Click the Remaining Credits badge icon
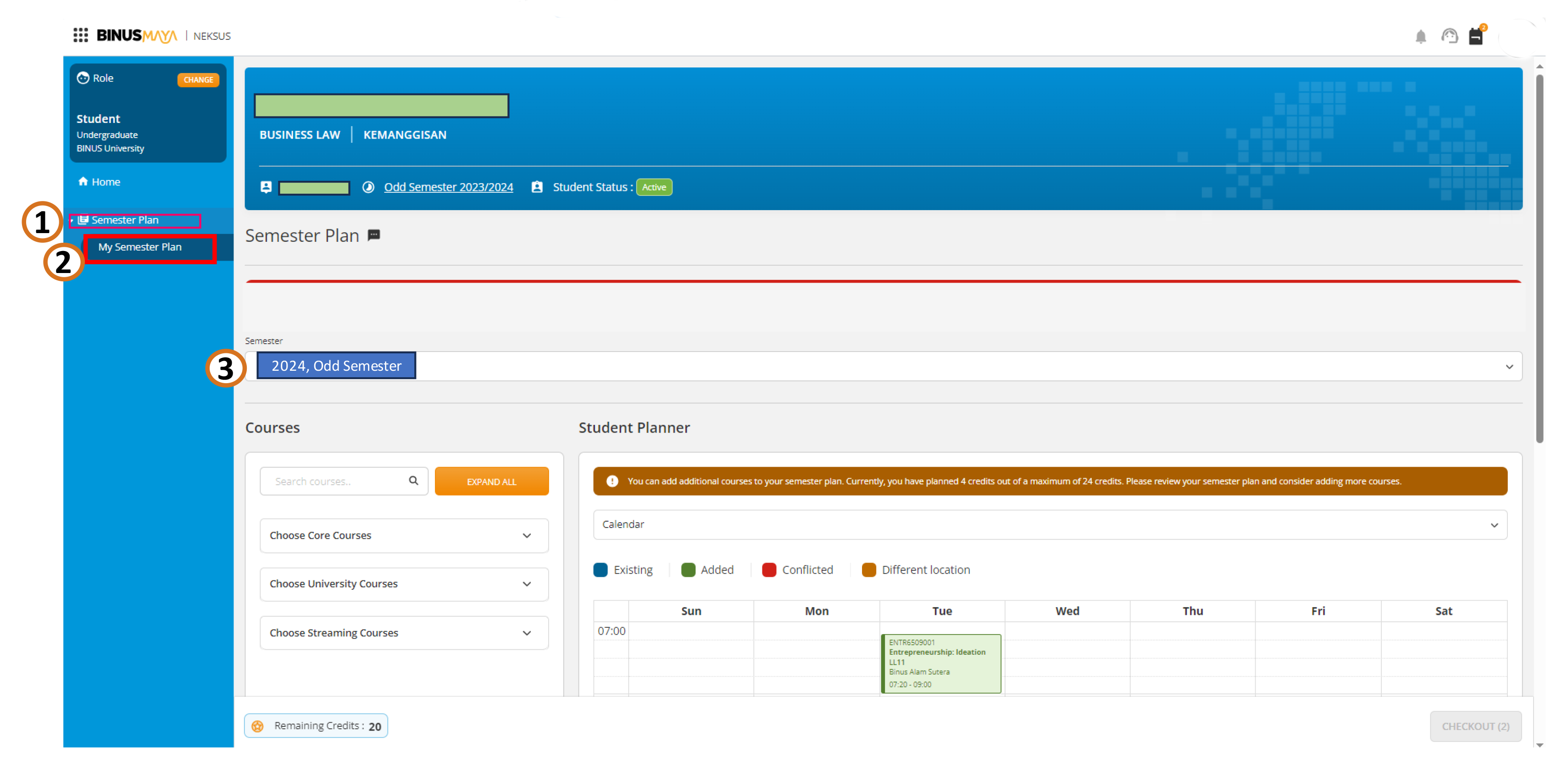Viewport: 1568px width, 764px height. pyautogui.click(x=258, y=725)
